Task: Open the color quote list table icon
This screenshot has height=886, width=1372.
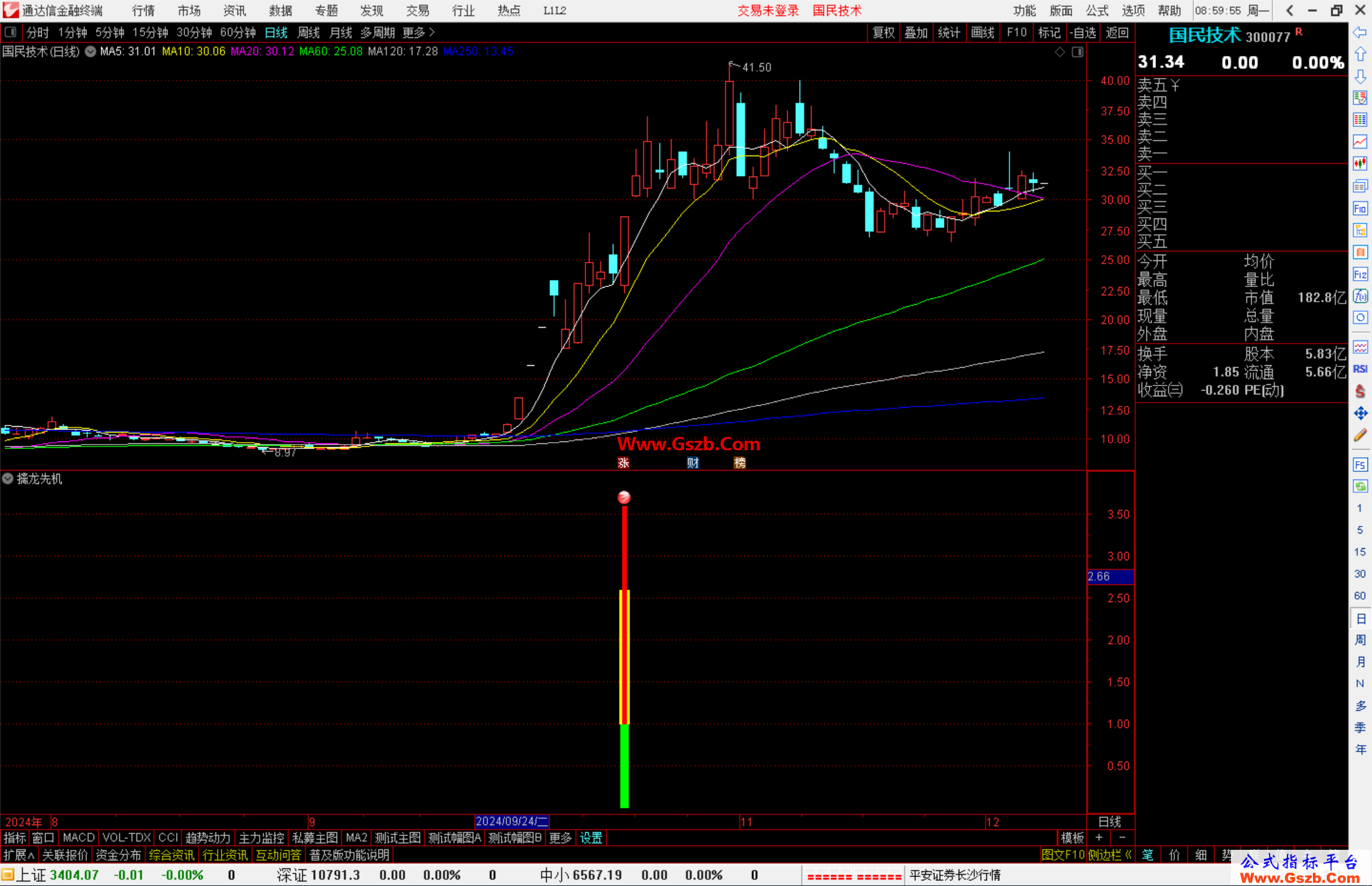Action: [1360, 120]
